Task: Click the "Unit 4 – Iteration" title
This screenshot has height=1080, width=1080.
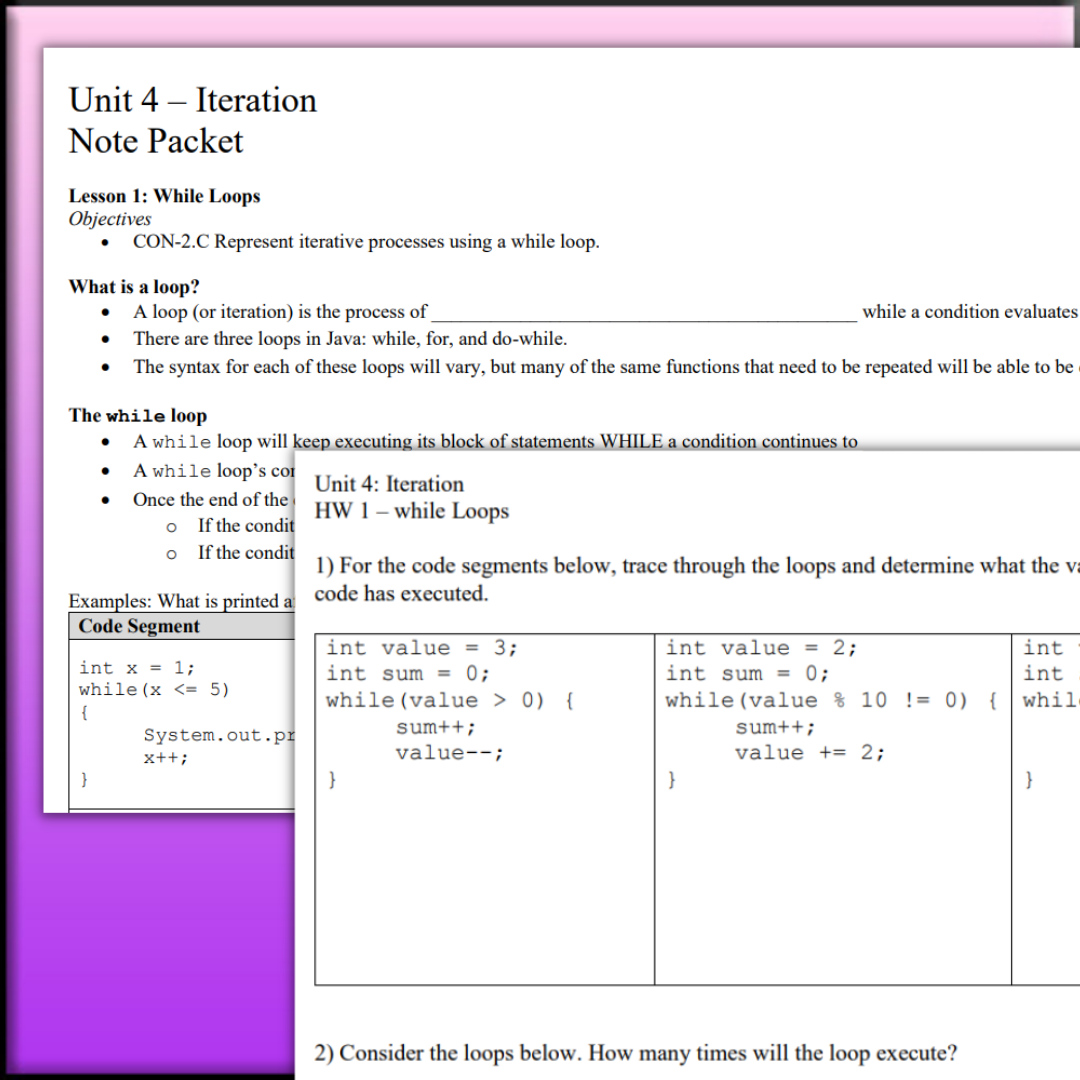Action: click(x=192, y=100)
